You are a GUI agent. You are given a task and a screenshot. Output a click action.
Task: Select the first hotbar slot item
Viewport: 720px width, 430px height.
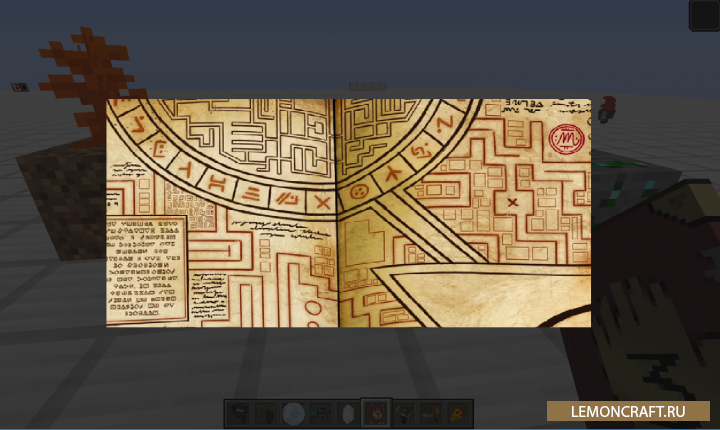pos(238,412)
